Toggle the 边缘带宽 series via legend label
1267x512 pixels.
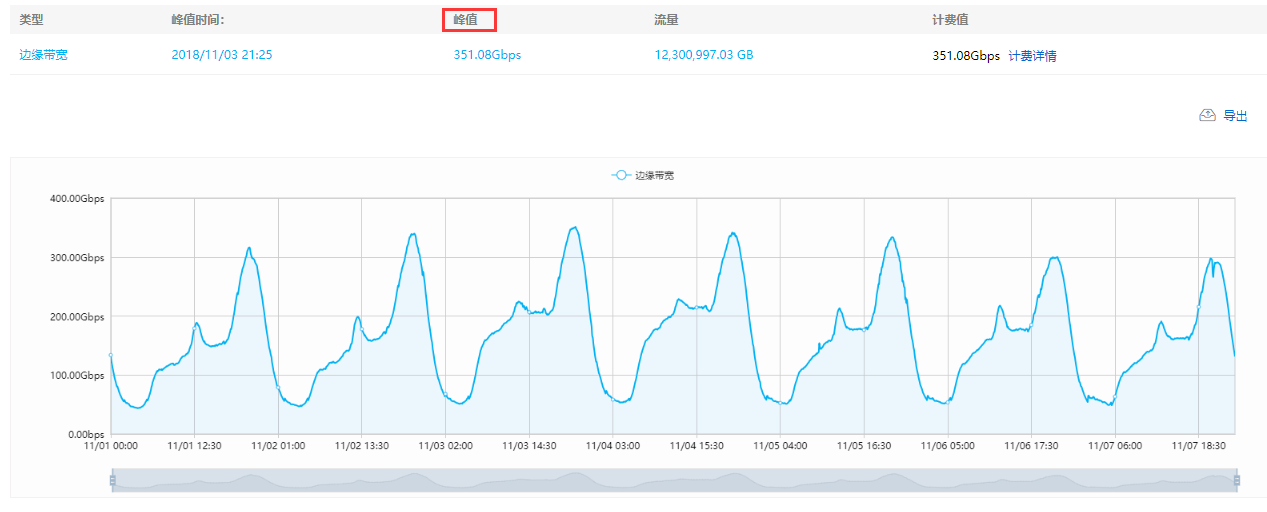(654, 175)
